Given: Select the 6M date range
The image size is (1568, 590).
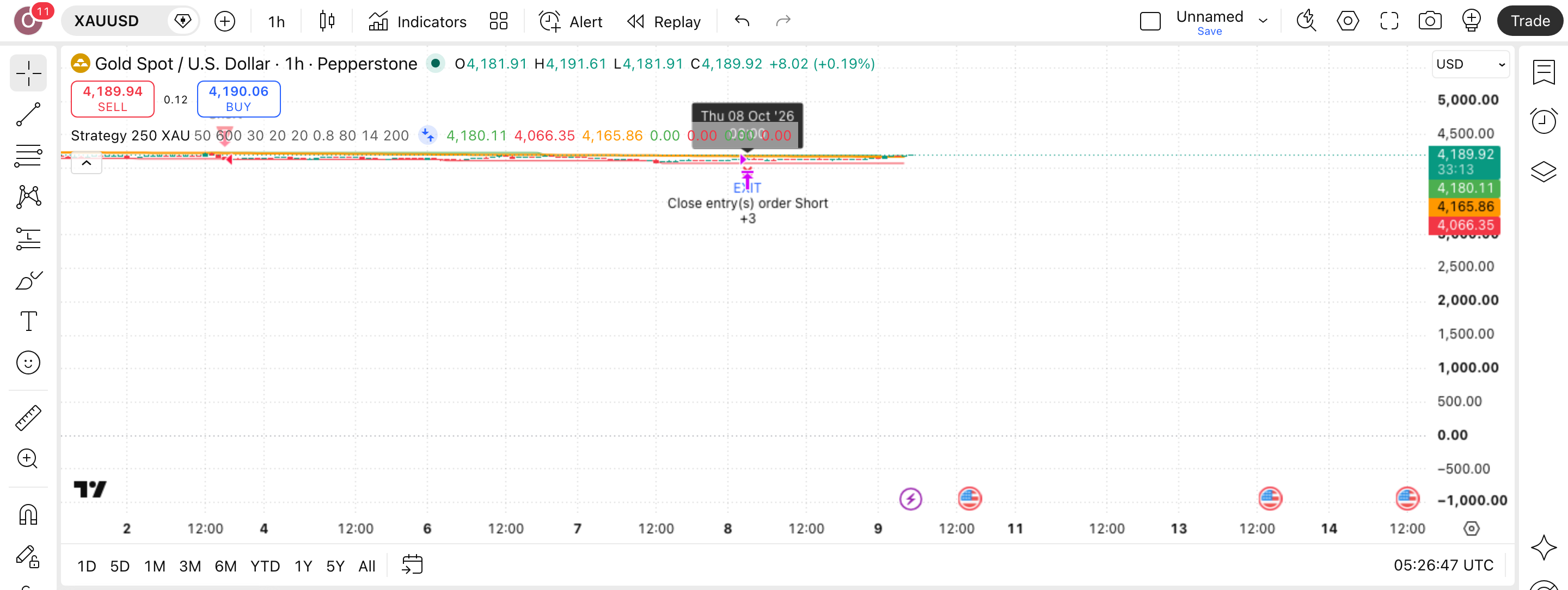Looking at the screenshot, I should coord(225,566).
